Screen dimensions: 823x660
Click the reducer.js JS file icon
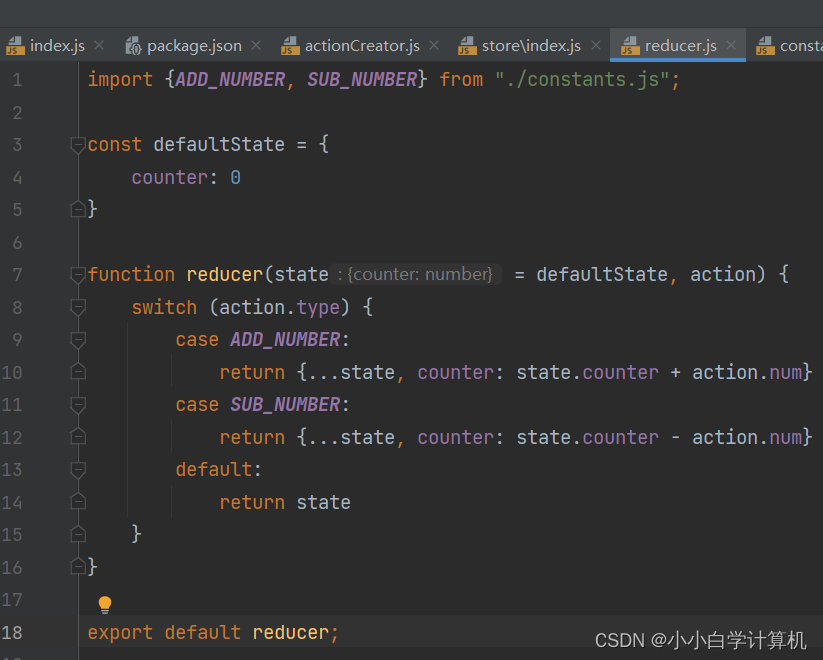tap(630, 46)
